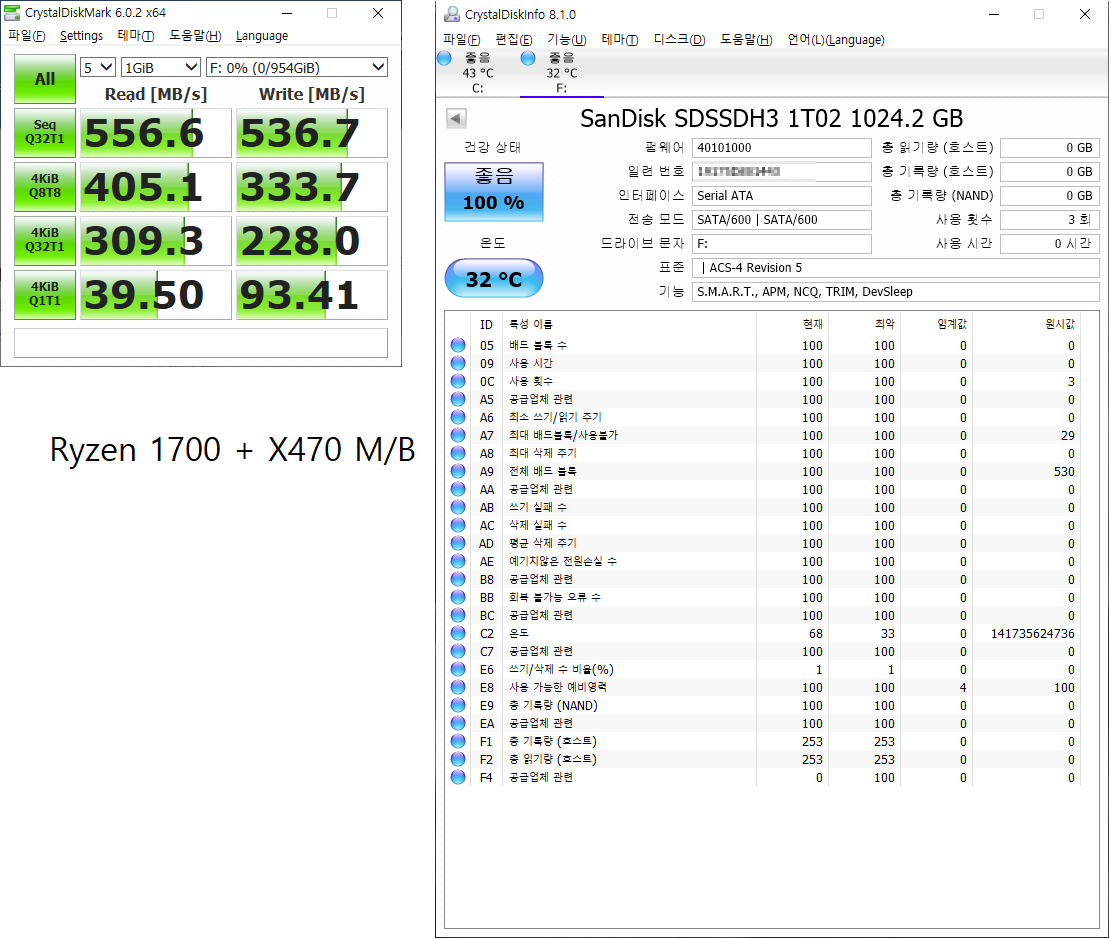
Task: Click status orb for attribute 09
Action: tap(458, 363)
